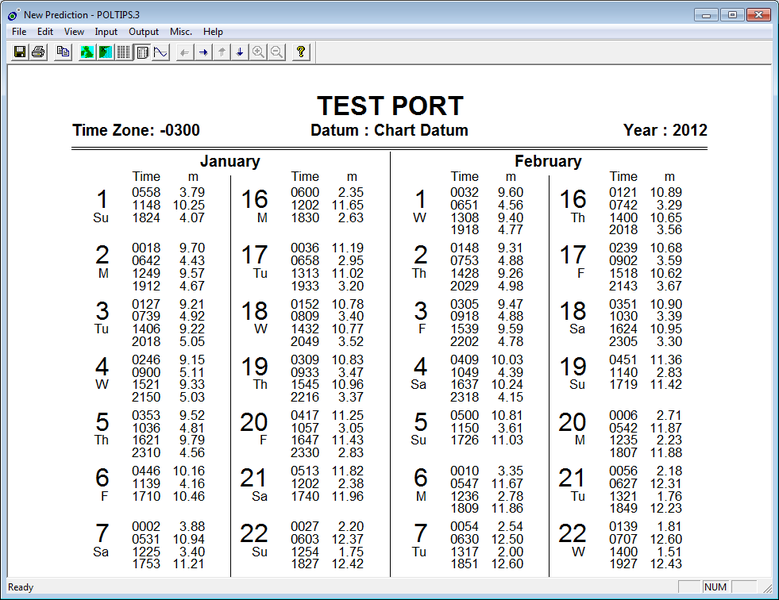Select the grid table view icon

click(123, 52)
